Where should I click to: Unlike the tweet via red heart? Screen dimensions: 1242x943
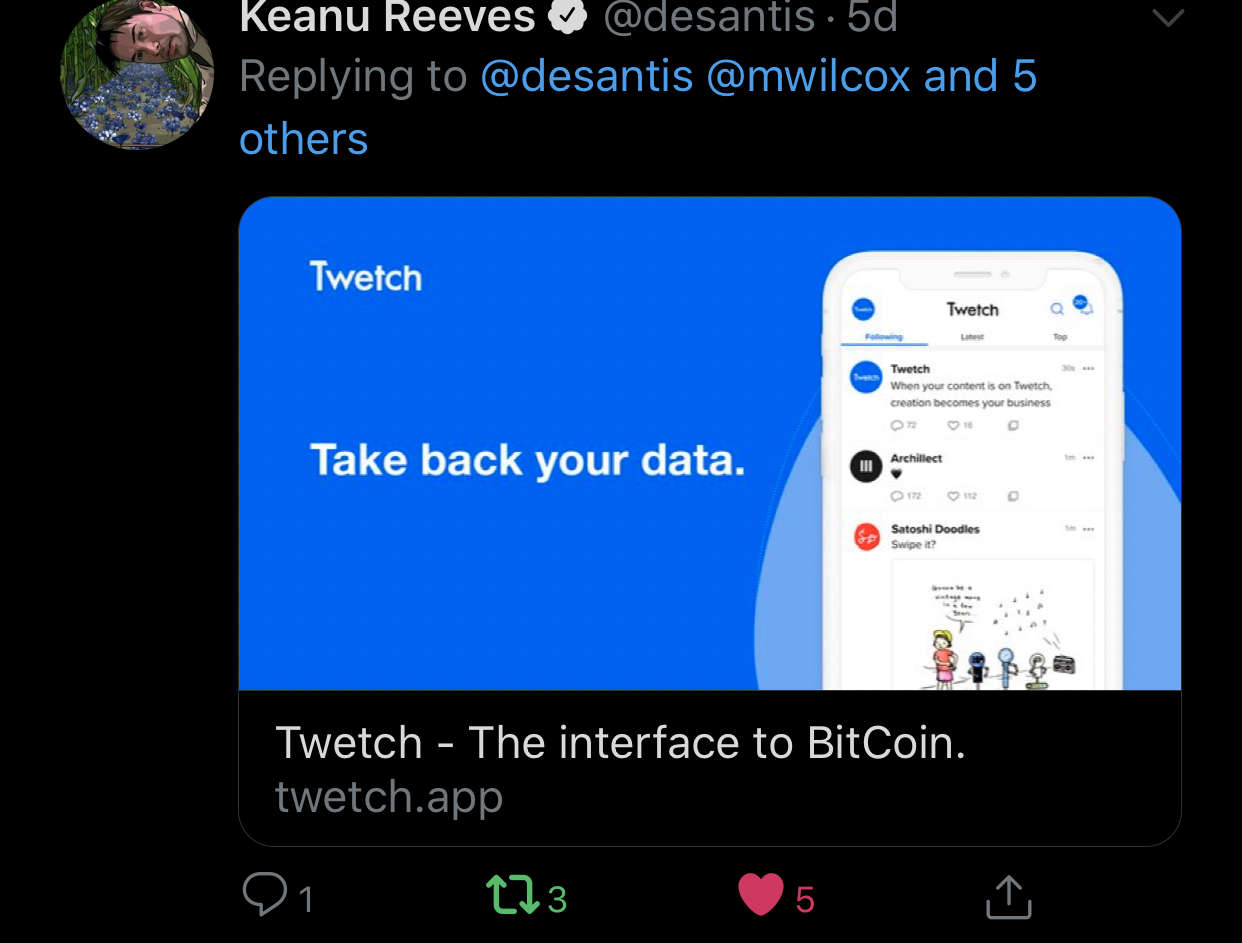click(x=761, y=895)
